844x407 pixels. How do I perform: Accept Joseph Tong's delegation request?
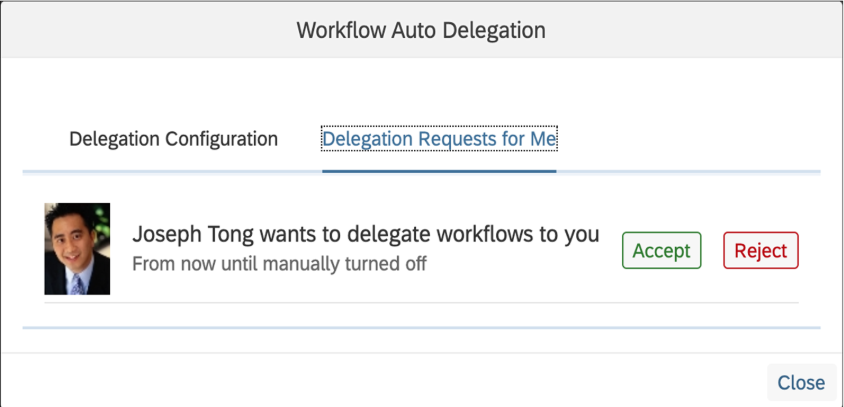point(661,251)
